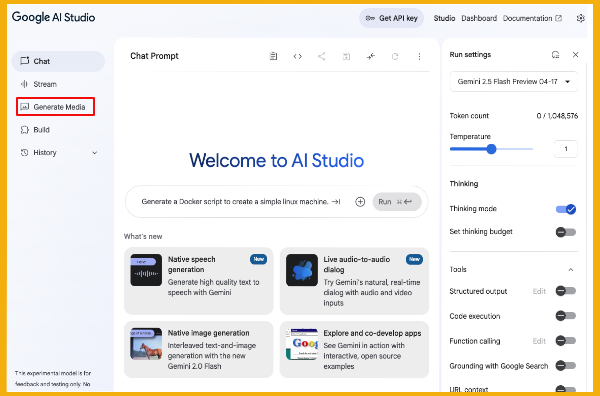Click the Temperature value field
Screen dimensions: 600x396
(x=566, y=149)
